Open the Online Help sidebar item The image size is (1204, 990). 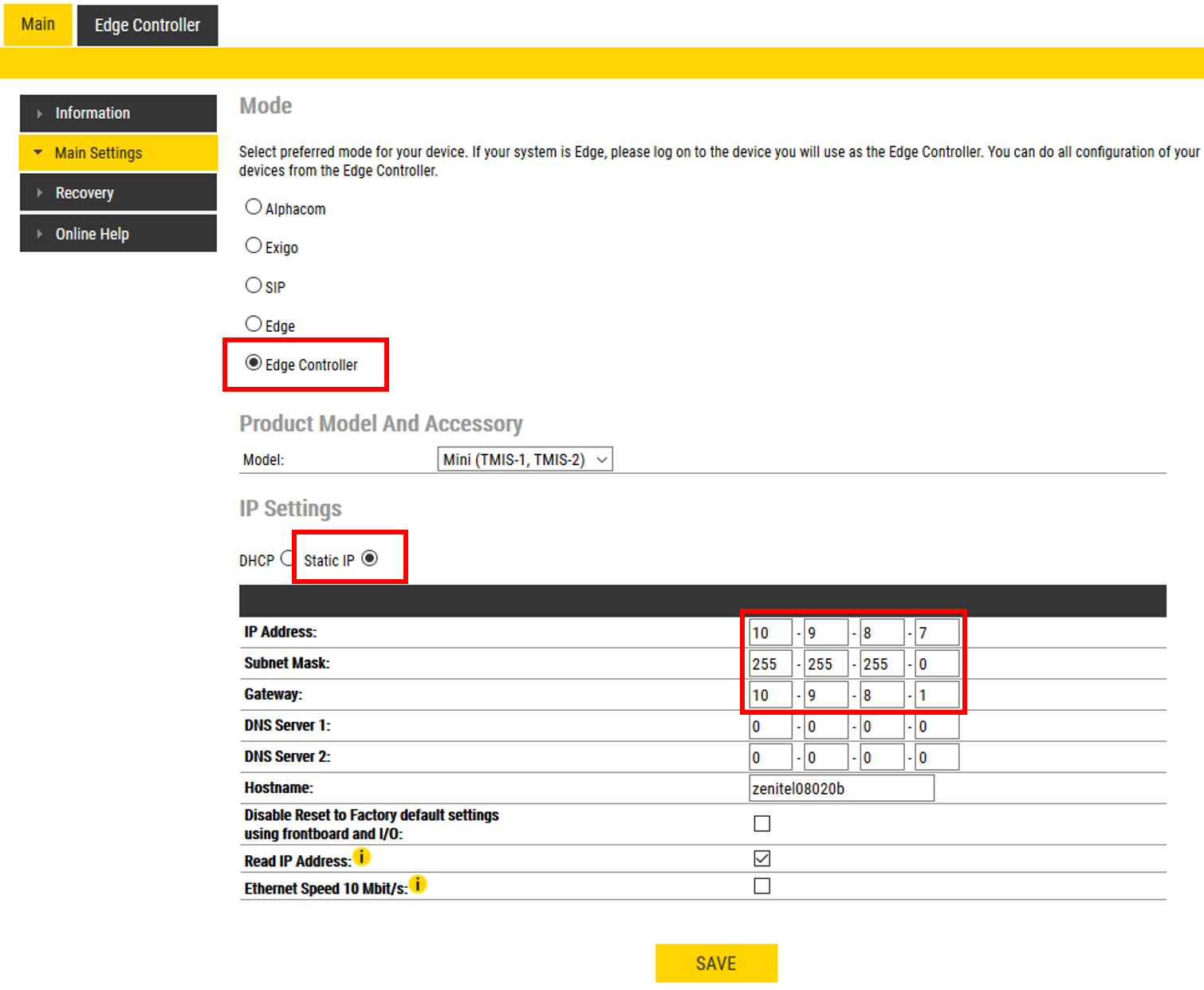pos(118,234)
